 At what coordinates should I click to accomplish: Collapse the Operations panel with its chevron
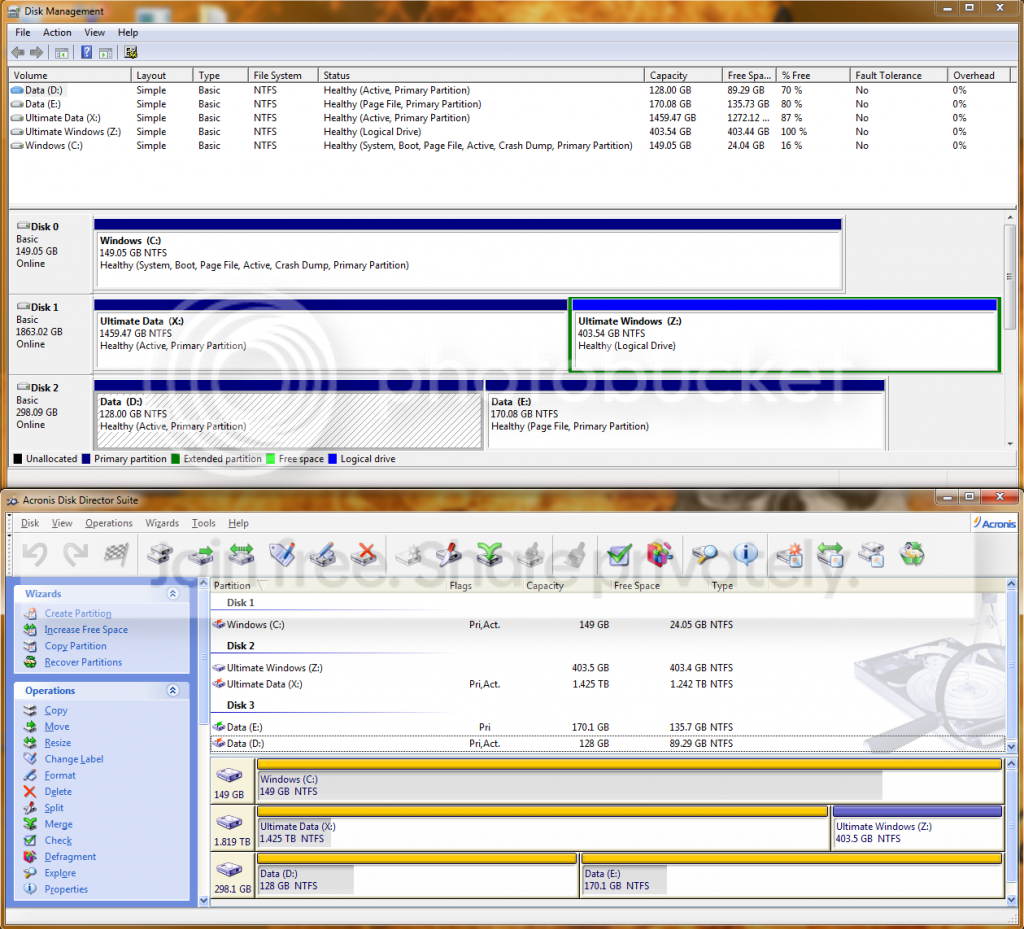(x=172, y=690)
